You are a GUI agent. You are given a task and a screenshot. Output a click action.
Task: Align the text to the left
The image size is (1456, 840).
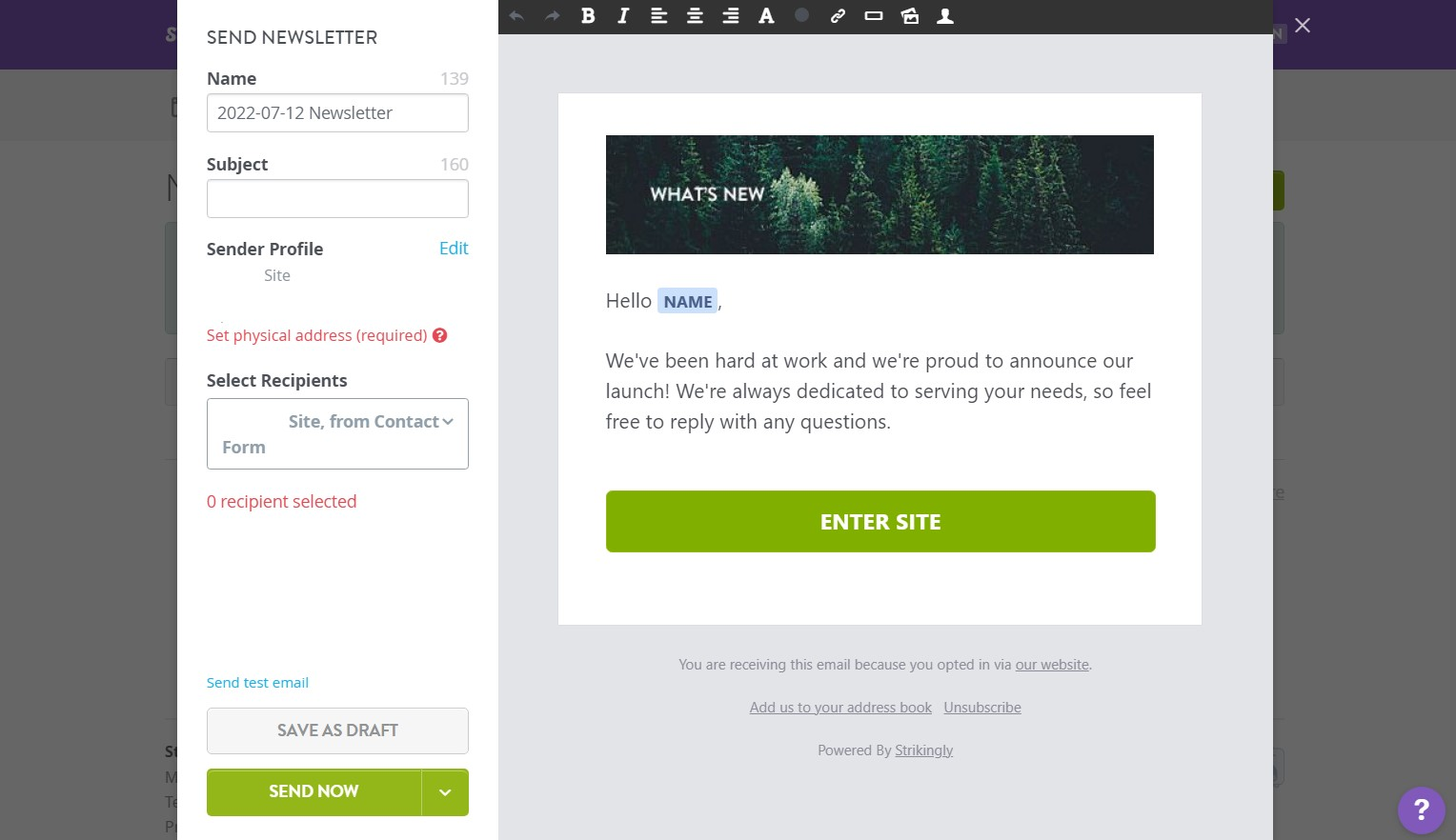658,16
